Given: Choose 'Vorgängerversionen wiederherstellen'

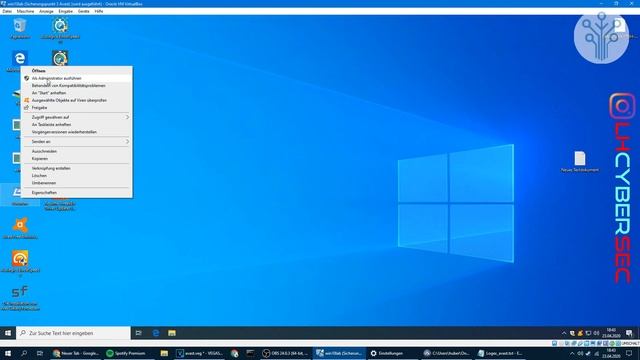Looking at the screenshot, I should (x=77, y=132).
